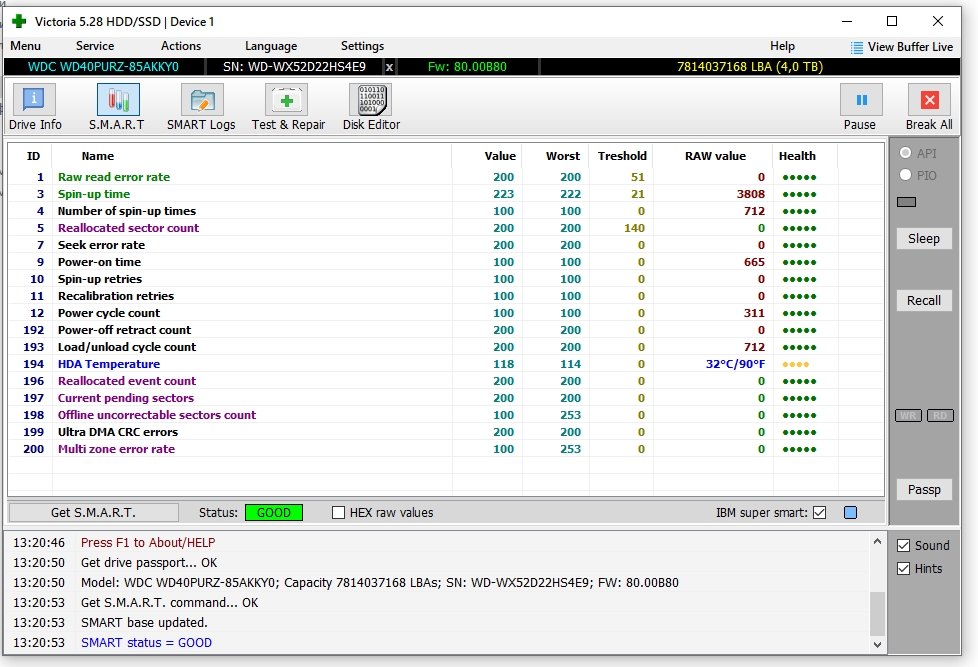
Task: Open the Language menu
Action: (x=271, y=46)
